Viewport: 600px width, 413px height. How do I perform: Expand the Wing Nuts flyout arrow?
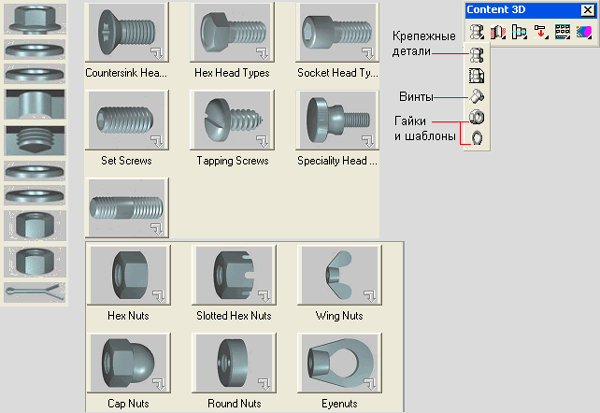coord(368,298)
